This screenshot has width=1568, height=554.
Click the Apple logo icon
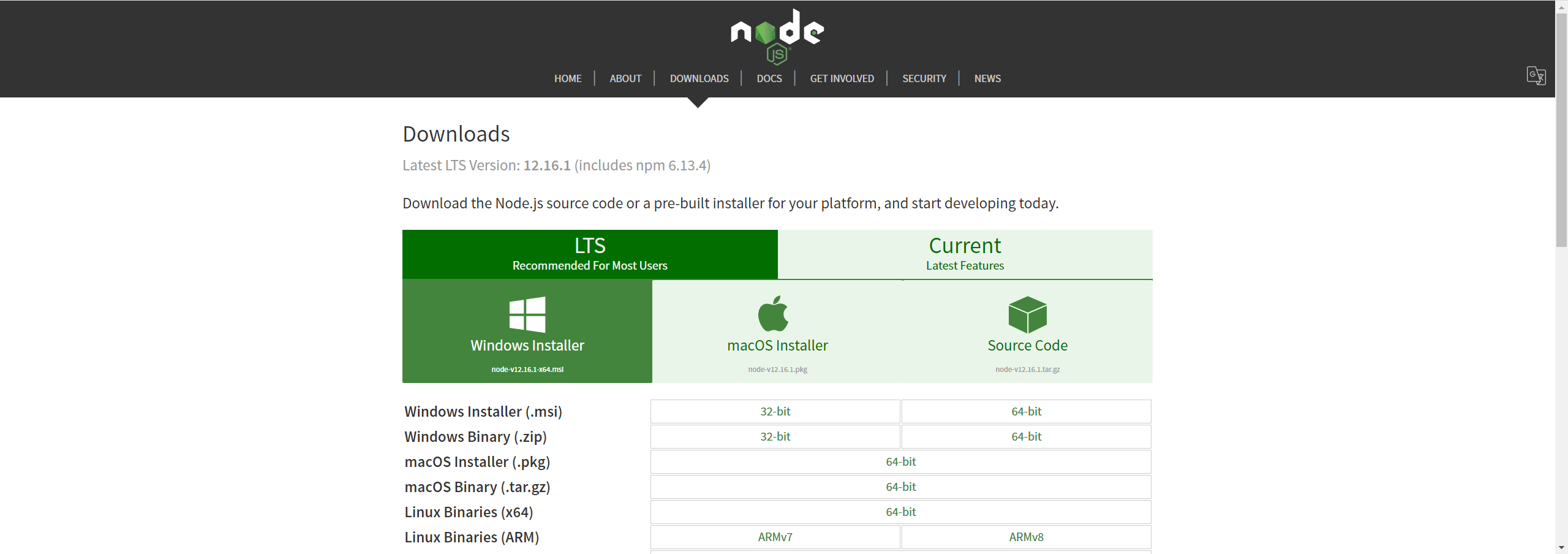point(773,314)
